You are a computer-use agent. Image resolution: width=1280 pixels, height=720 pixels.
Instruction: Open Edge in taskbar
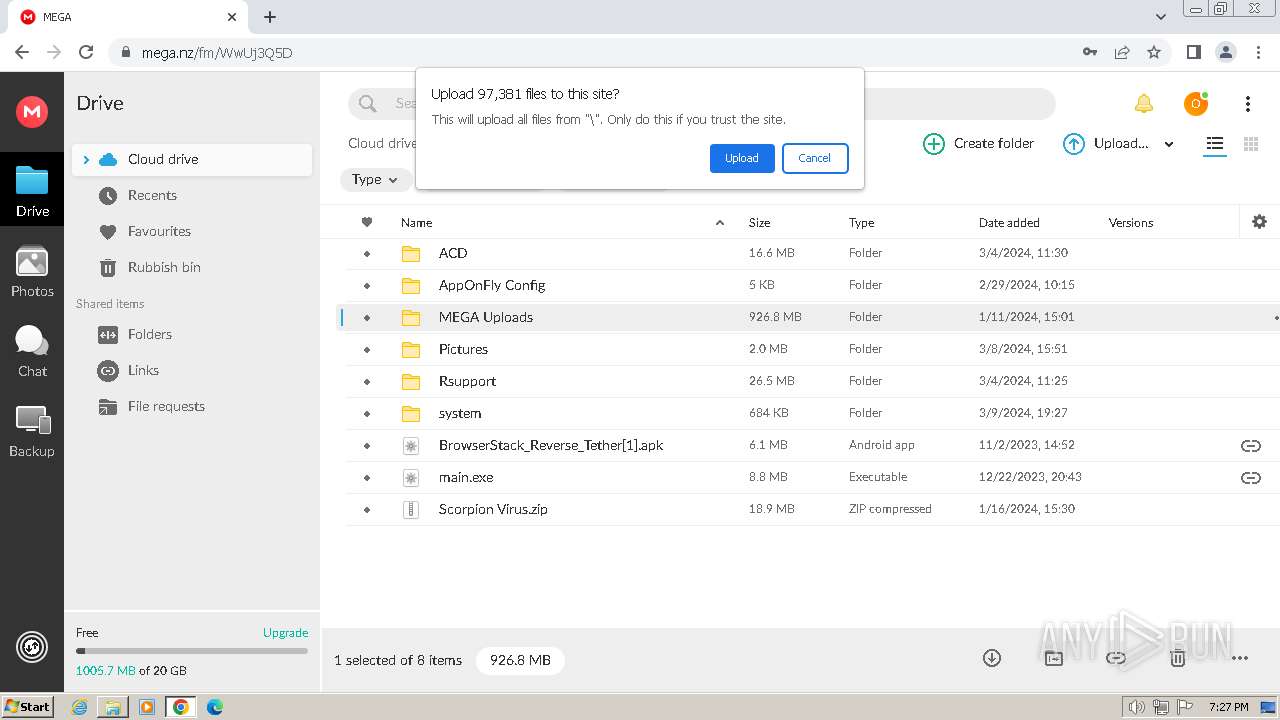pyautogui.click(x=215, y=707)
